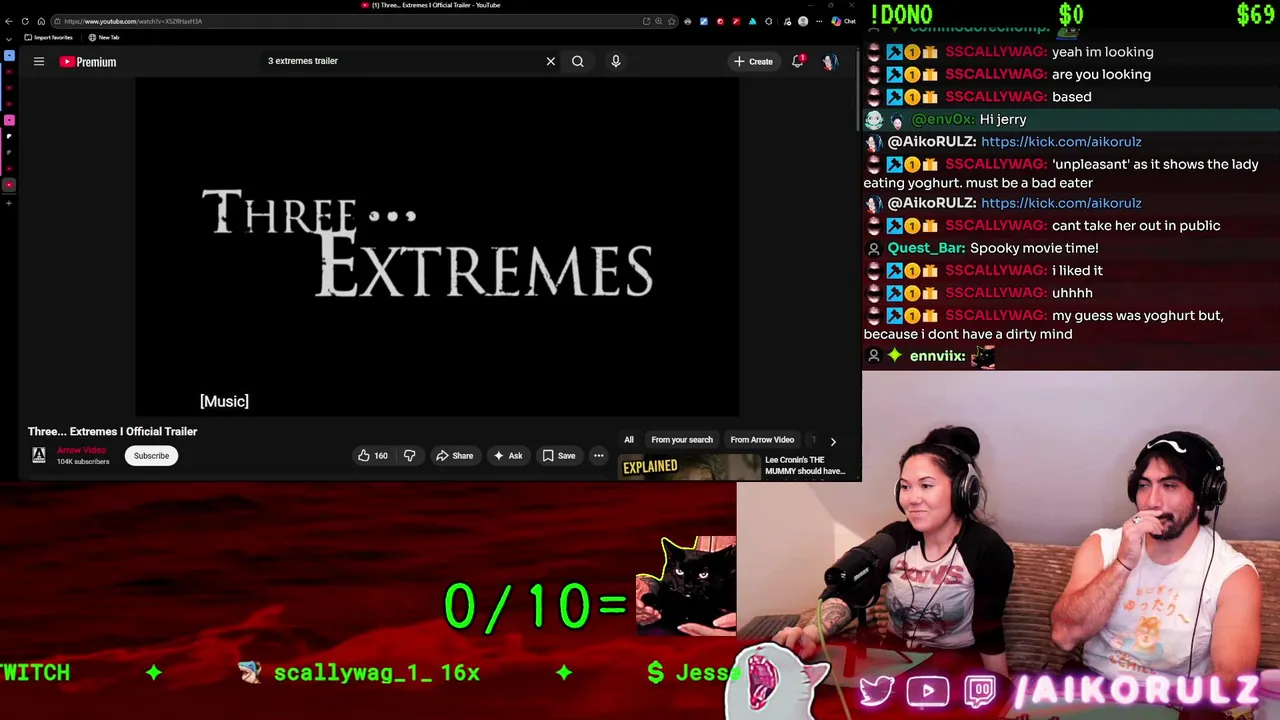Switch to the active YouTube vertical tab

pos(9,185)
